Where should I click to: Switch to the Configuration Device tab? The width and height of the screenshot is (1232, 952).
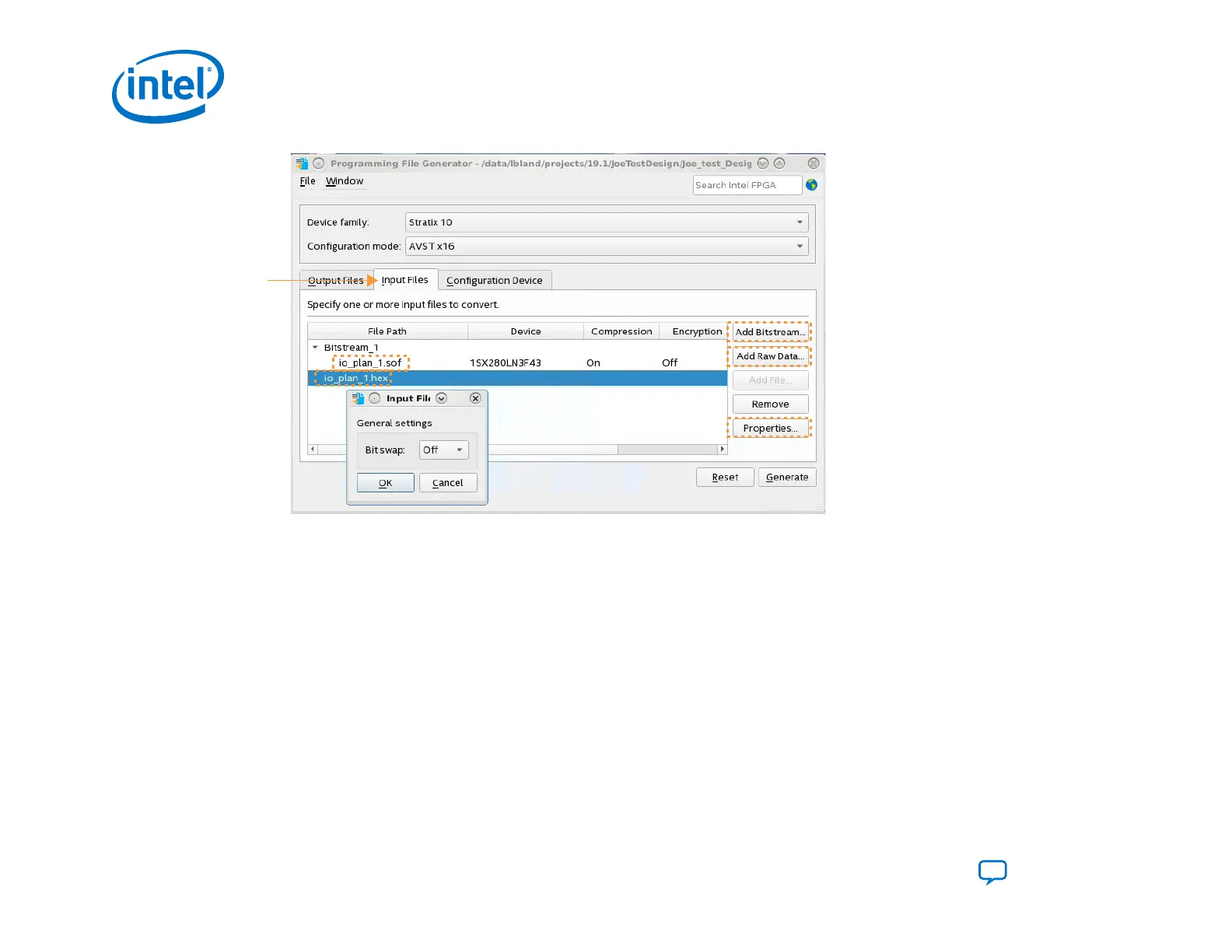tap(495, 281)
